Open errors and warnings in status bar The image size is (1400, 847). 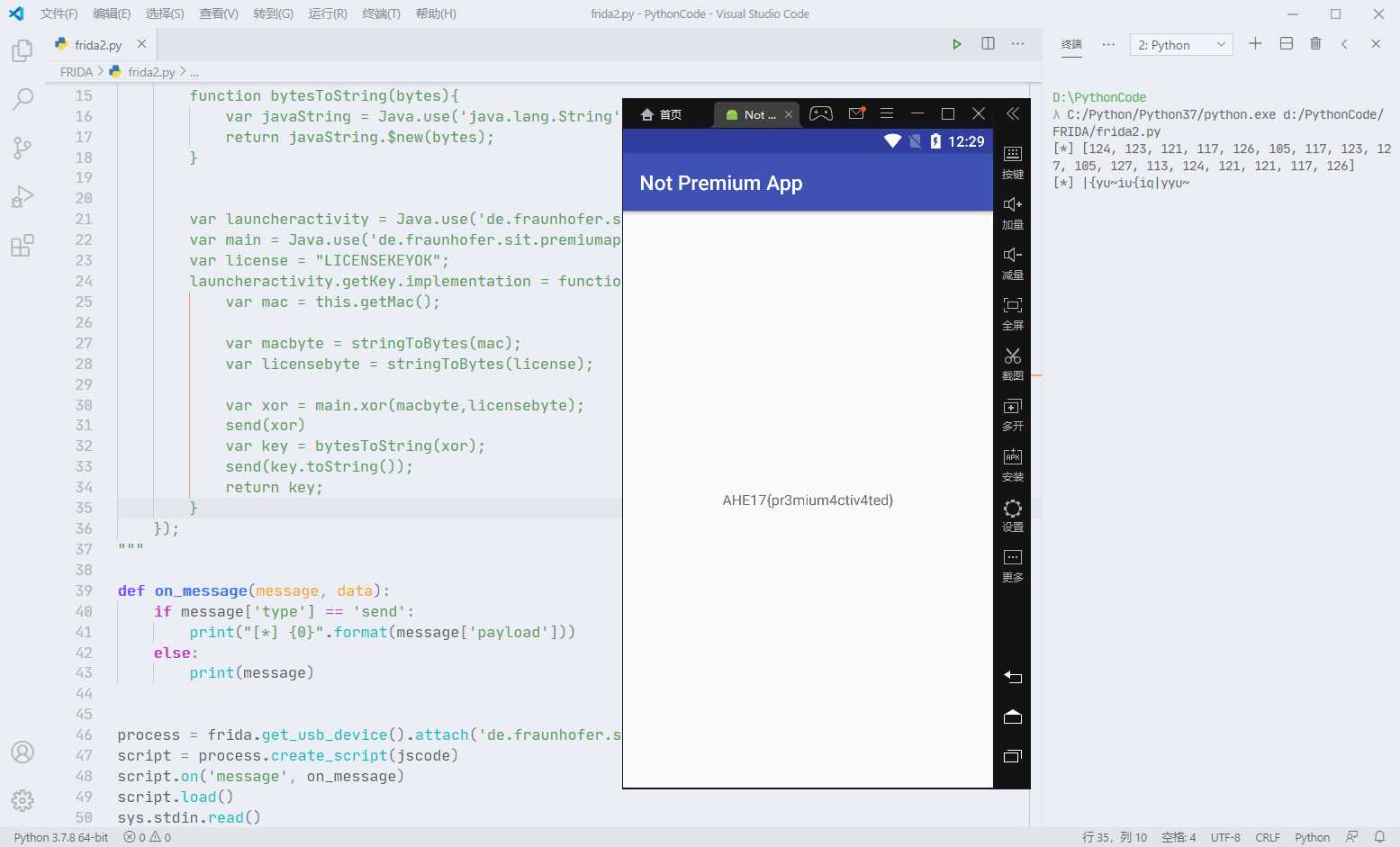point(147,837)
